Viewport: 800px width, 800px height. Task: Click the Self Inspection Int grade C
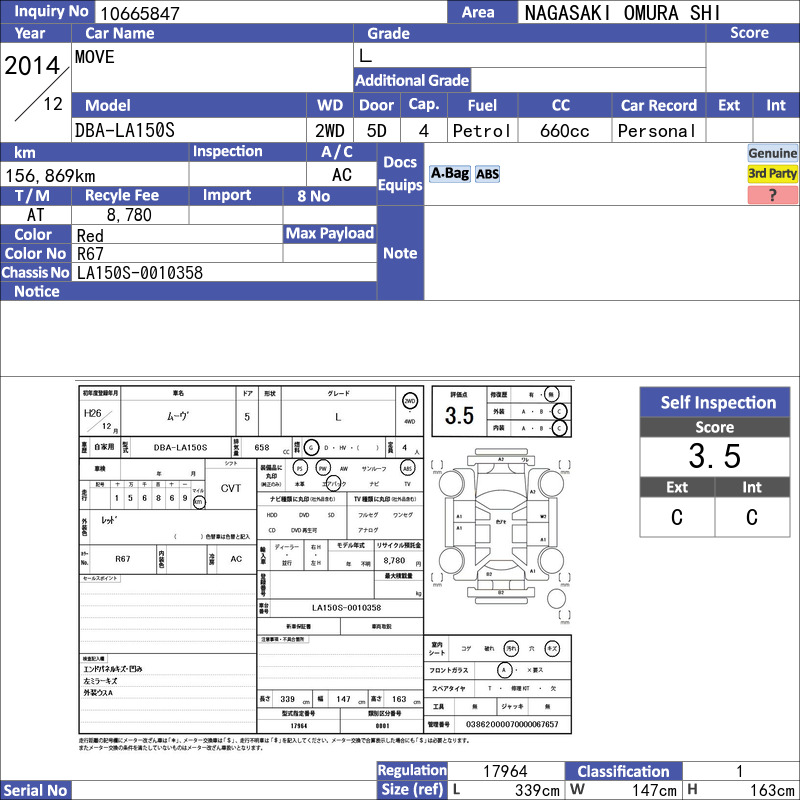752,517
